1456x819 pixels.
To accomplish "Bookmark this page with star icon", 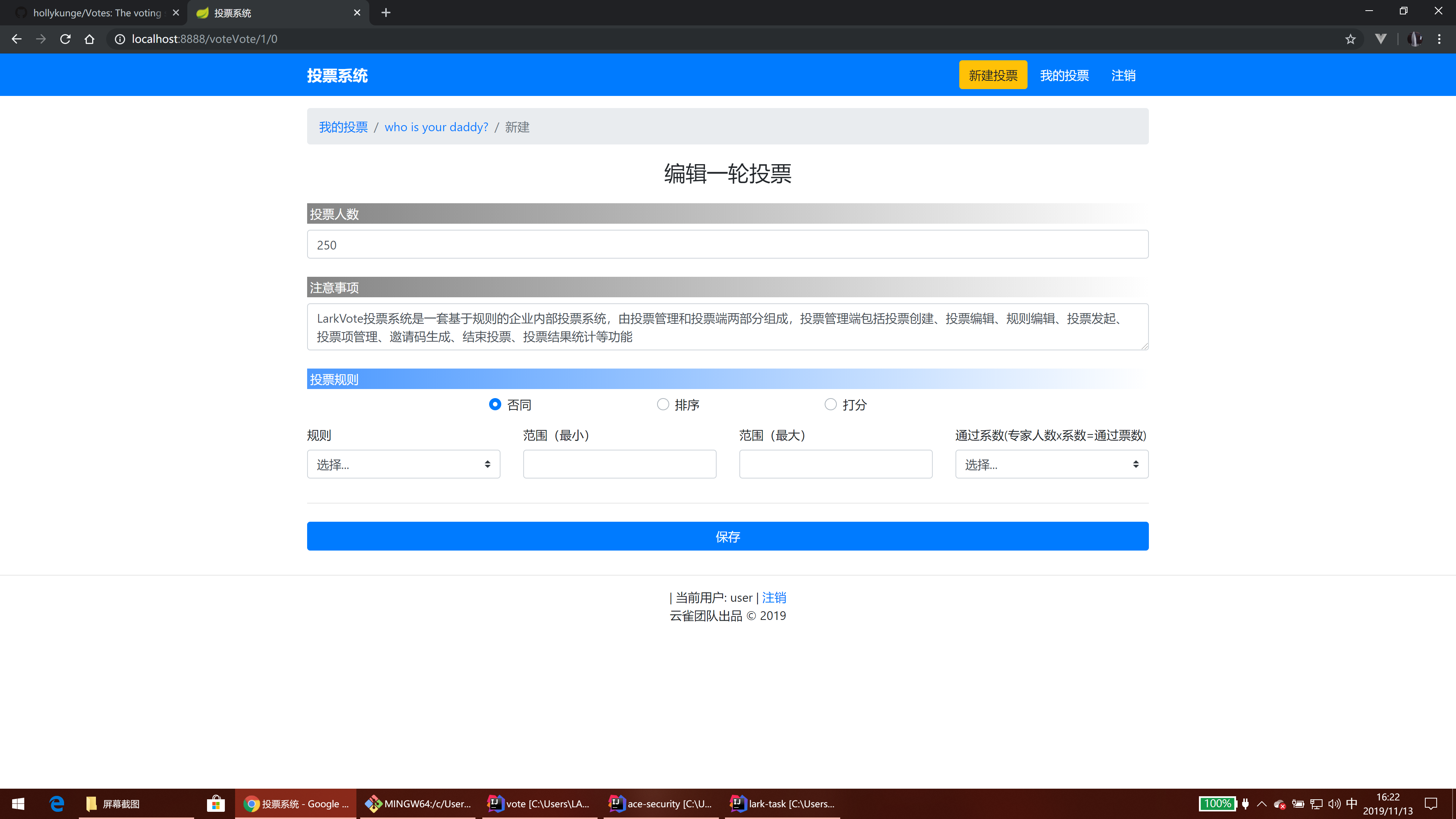I will pyautogui.click(x=1350, y=39).
